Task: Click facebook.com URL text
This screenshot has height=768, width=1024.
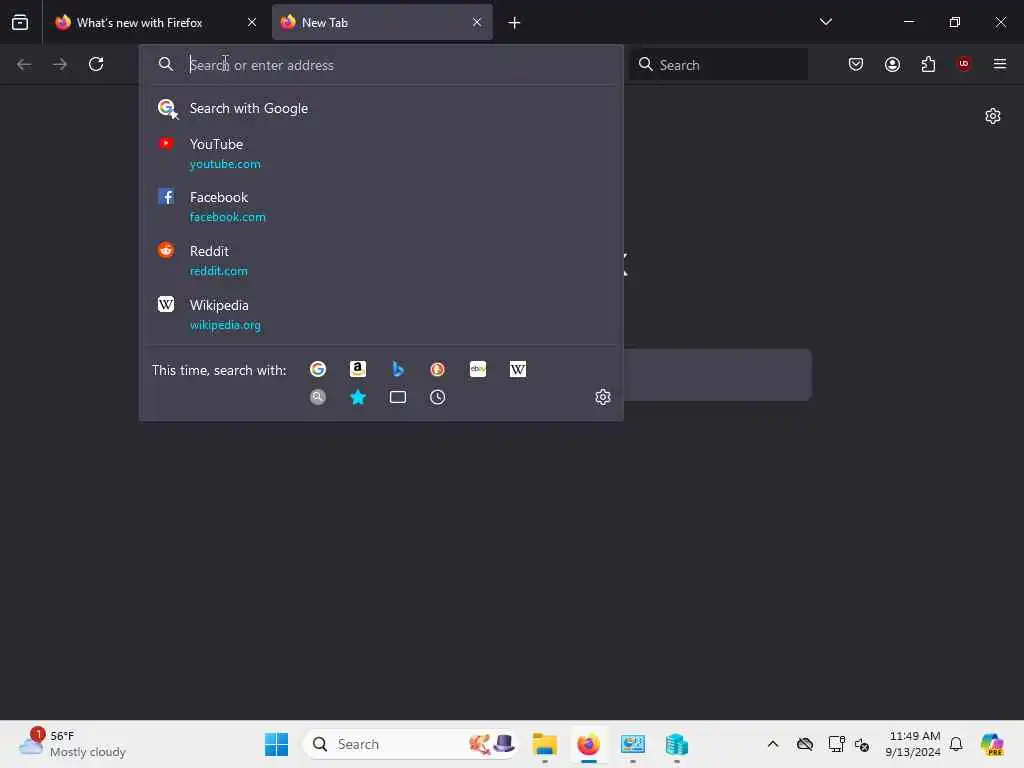Action: click(228, 217)
